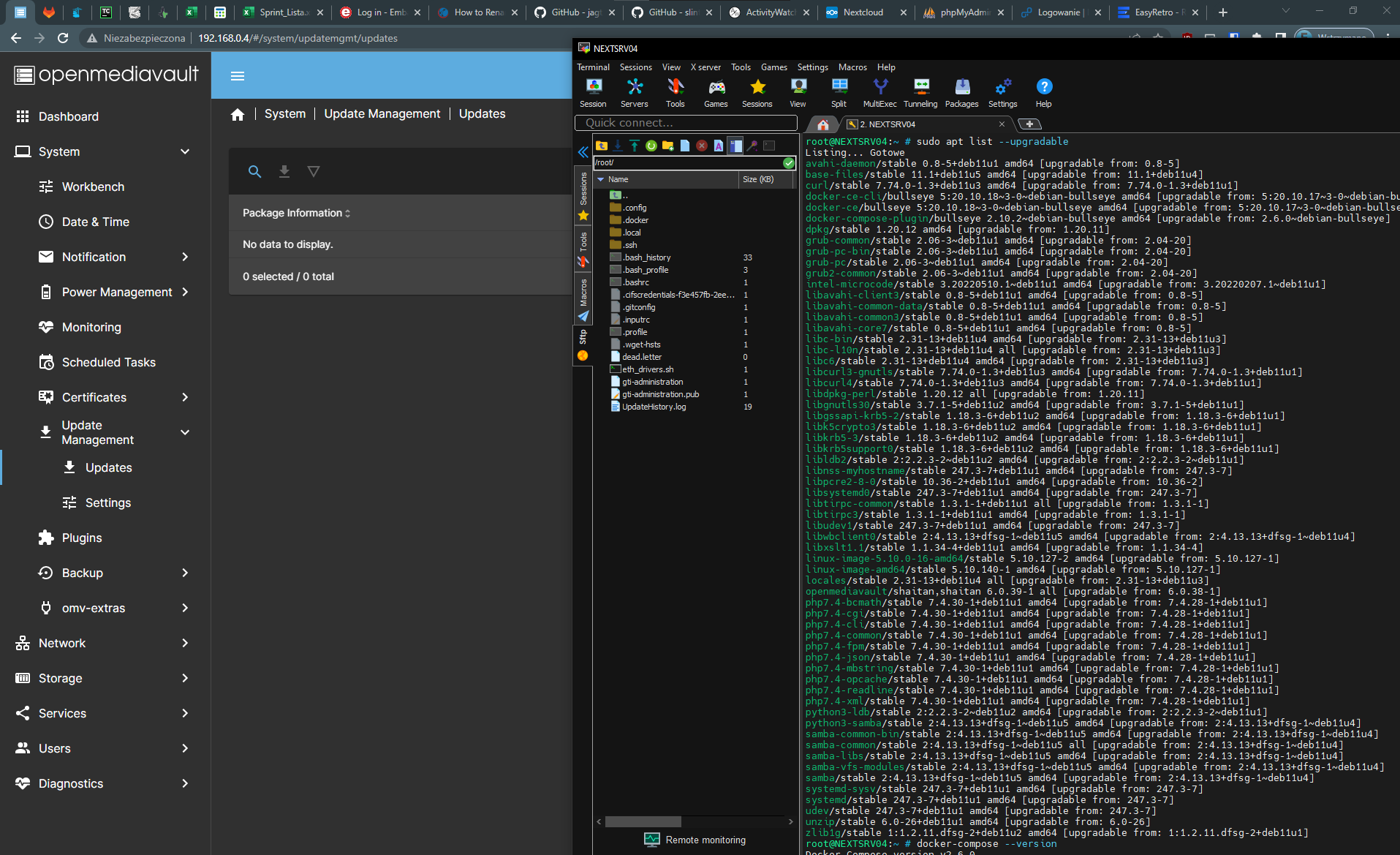Screen dimensions: 1400x855
Task: Collapse the System menu section
Action: 185,151
